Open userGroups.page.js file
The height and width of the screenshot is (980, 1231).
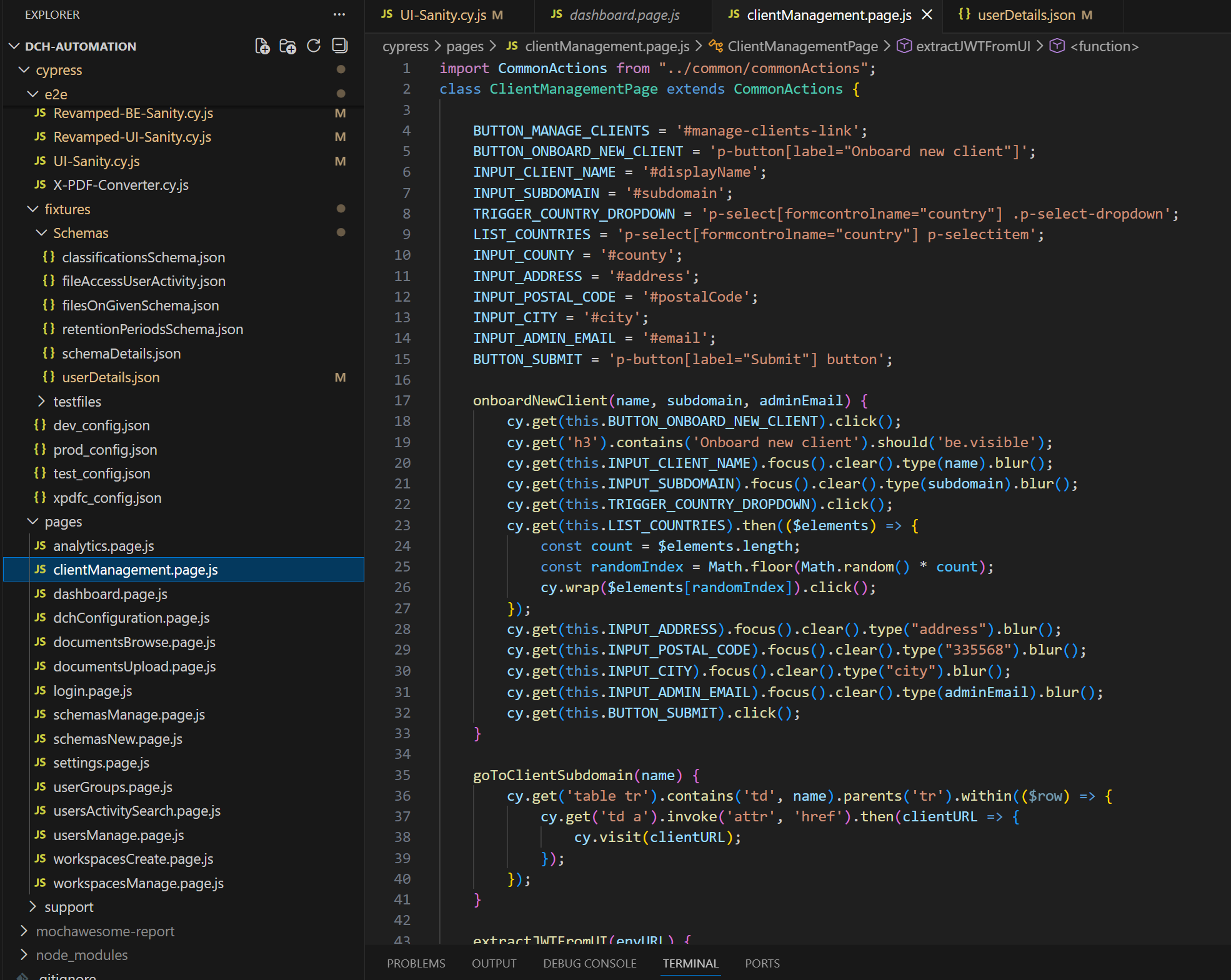[112, 787]
